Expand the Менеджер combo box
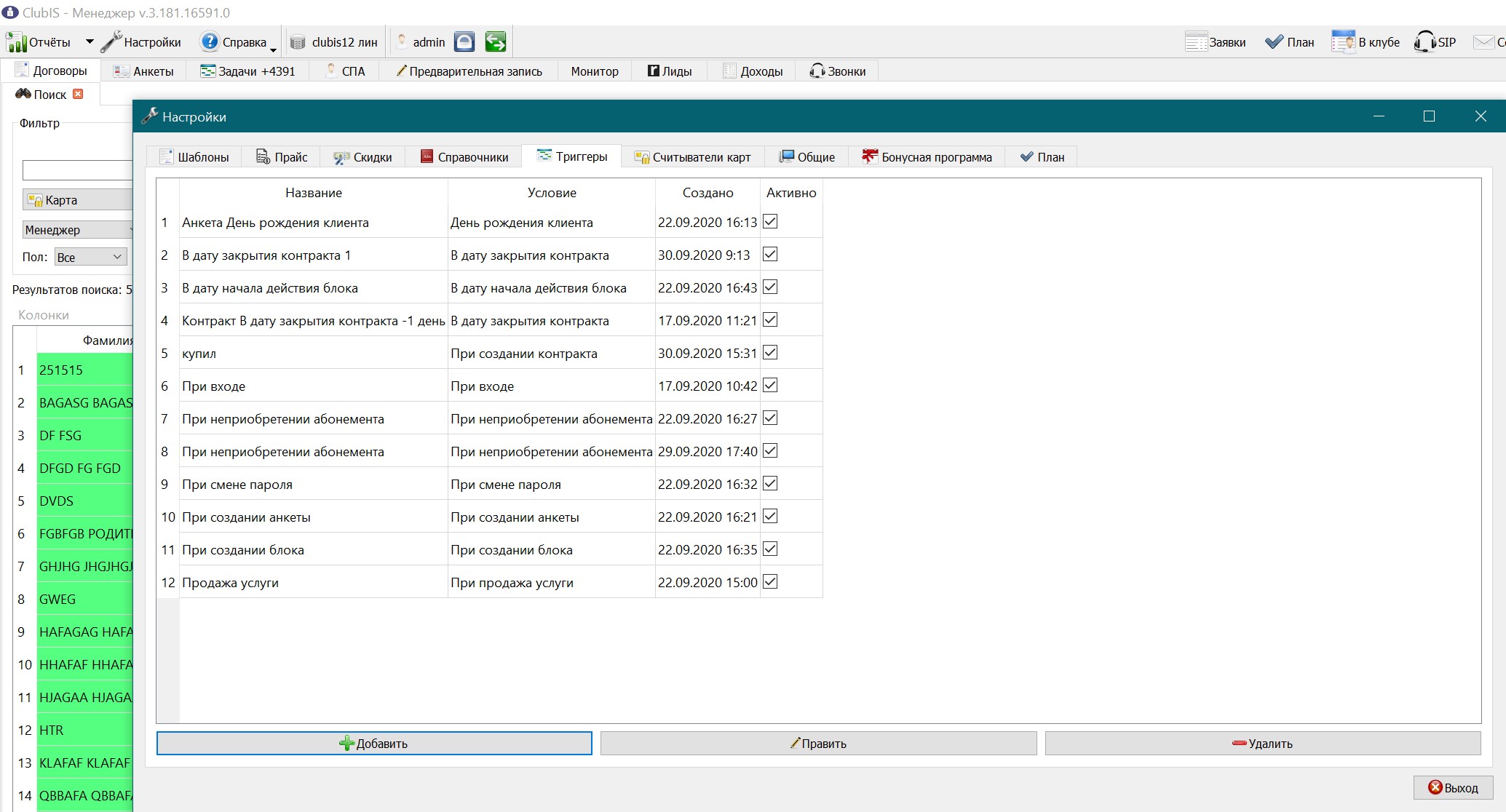Viewport: 1506px width, 812px height. coord(77,230)
